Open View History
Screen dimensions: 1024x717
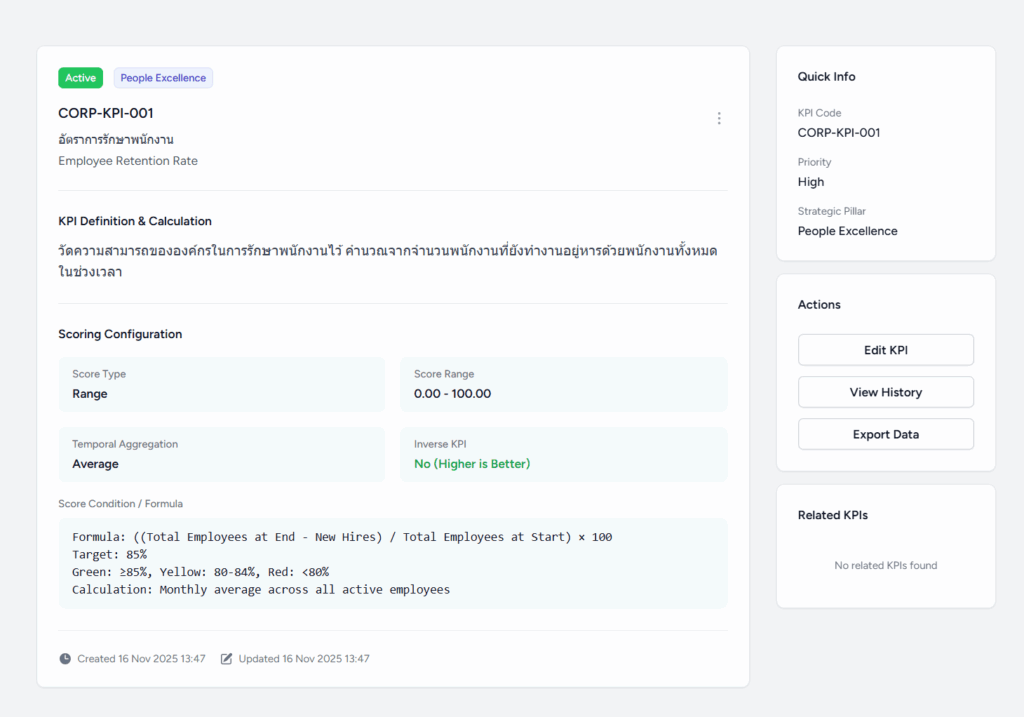click(885, 392)
